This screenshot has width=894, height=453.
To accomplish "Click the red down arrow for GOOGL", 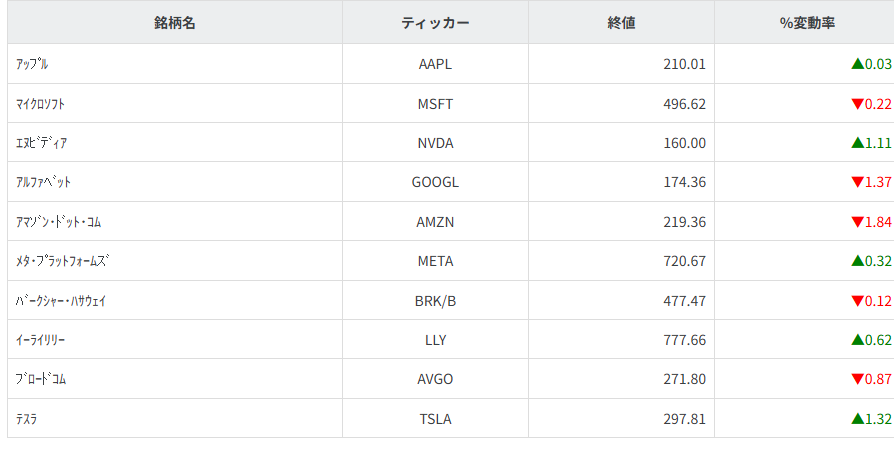I will click(x=857, y=182).
